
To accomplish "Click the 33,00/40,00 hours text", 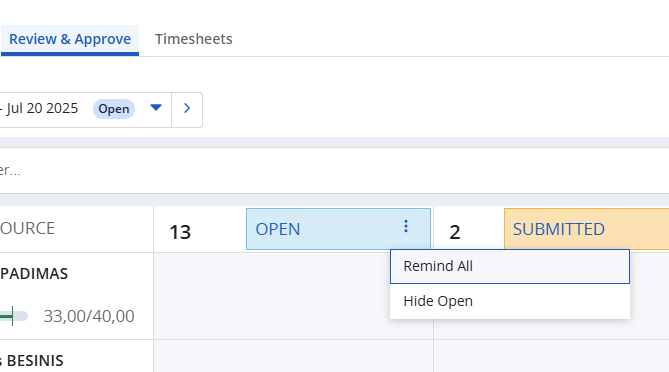I will click(x=89, y=317).
